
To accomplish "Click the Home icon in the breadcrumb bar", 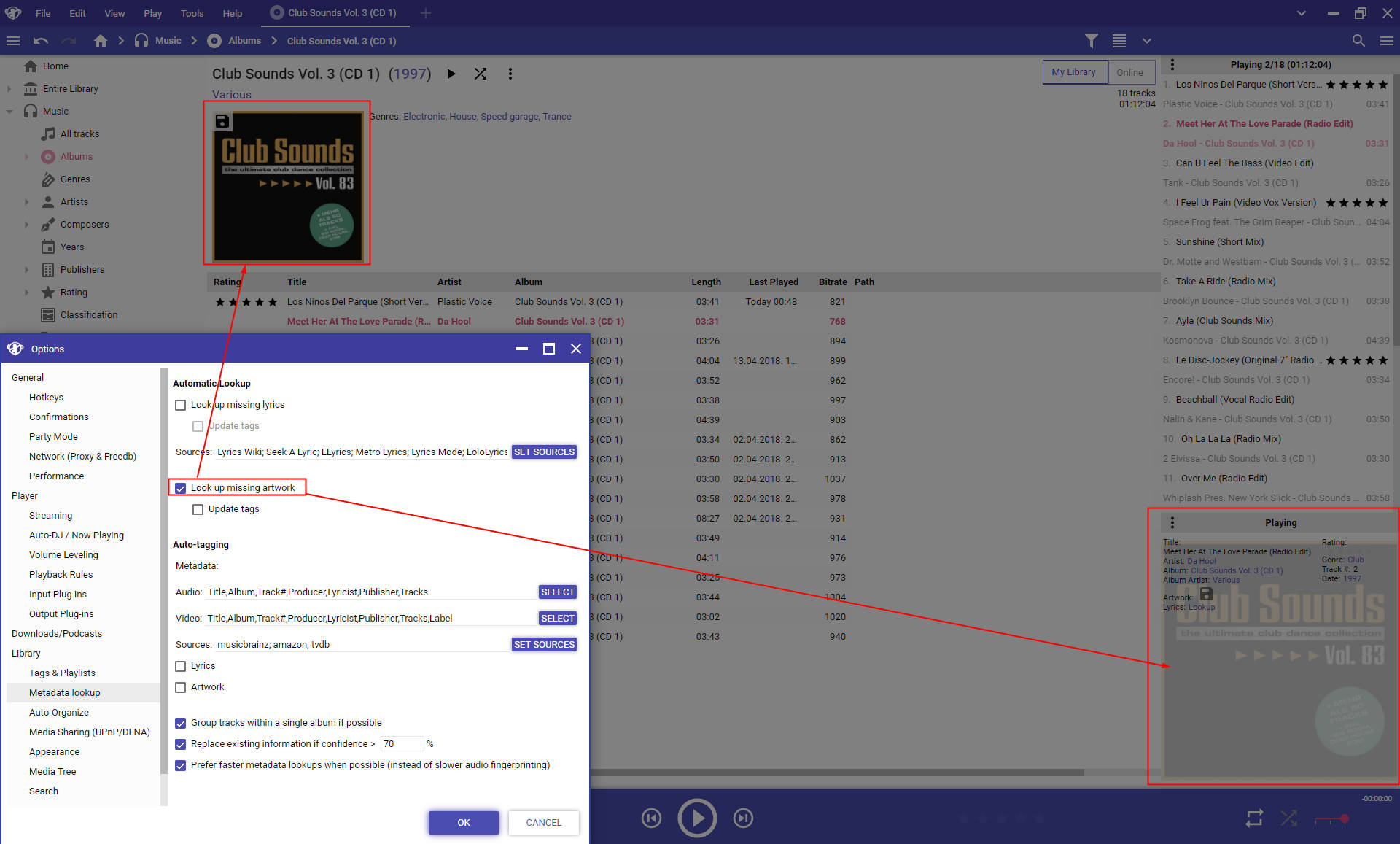I will point(101,41).
